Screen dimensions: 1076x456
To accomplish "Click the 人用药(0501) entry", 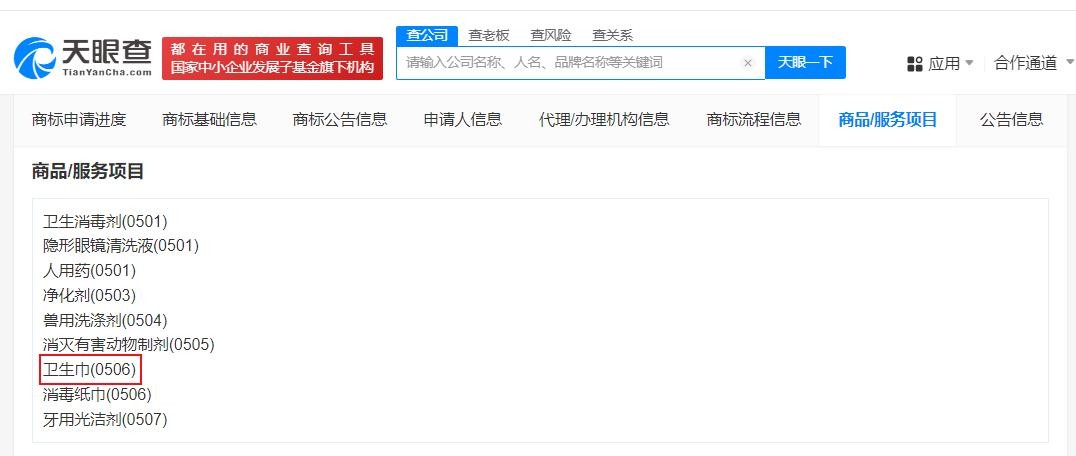I will click(x=89, y=270).
